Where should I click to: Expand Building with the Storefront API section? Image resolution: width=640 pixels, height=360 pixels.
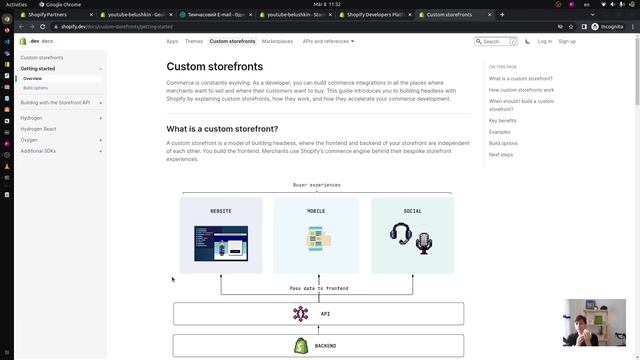[101, 103]
